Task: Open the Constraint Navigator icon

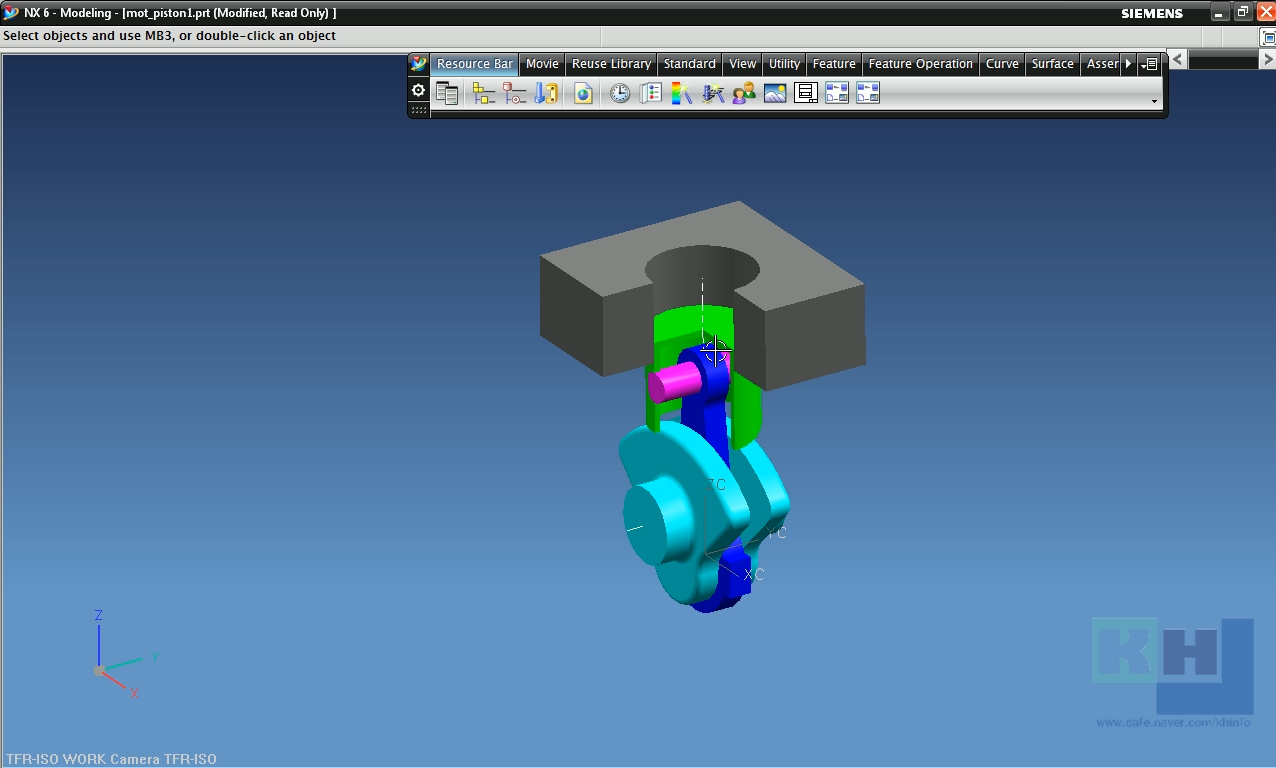Action: point(515,94)
